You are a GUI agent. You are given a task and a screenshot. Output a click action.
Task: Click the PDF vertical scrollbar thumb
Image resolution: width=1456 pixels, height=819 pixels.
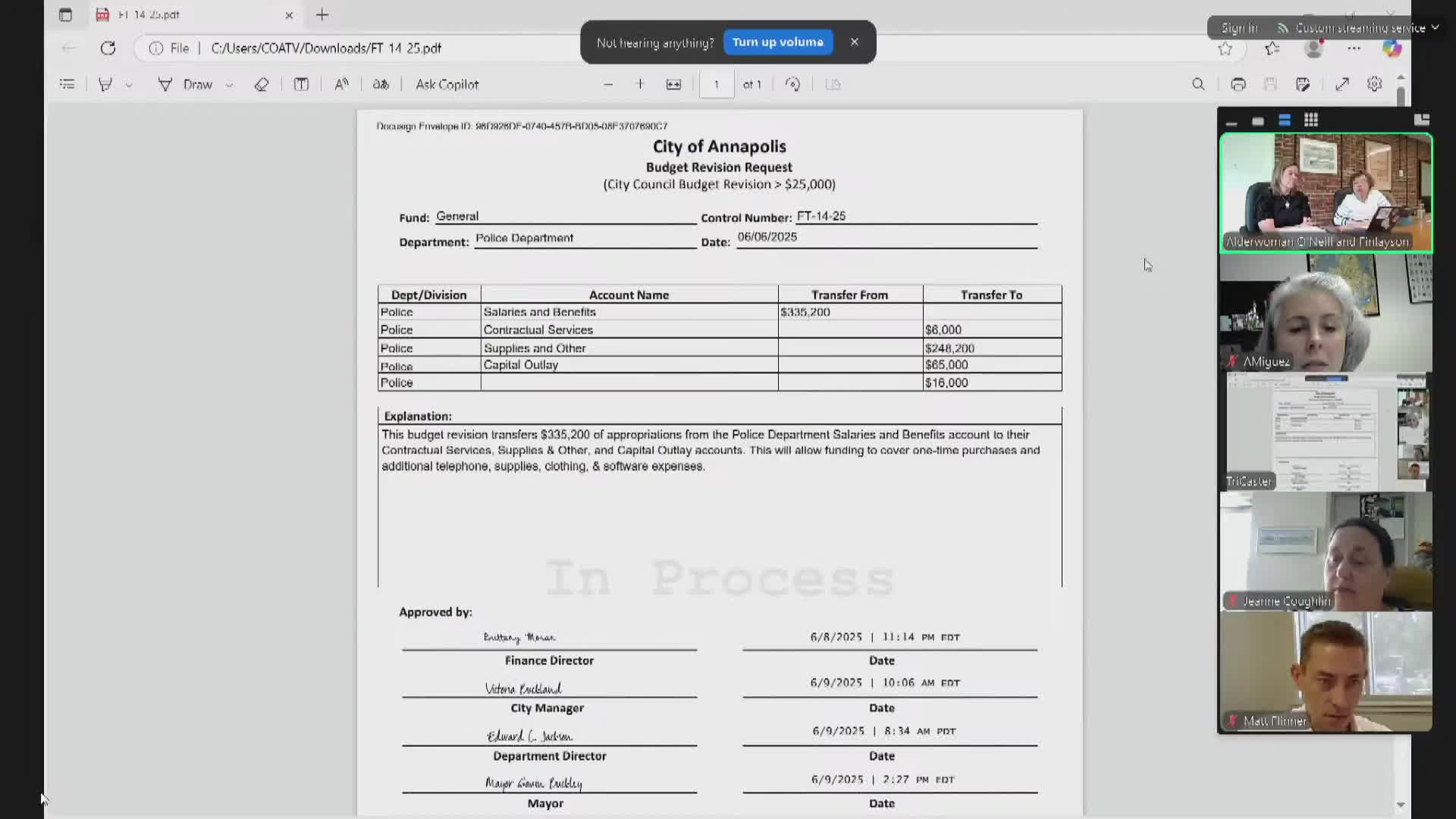(x=1401, y=96)
